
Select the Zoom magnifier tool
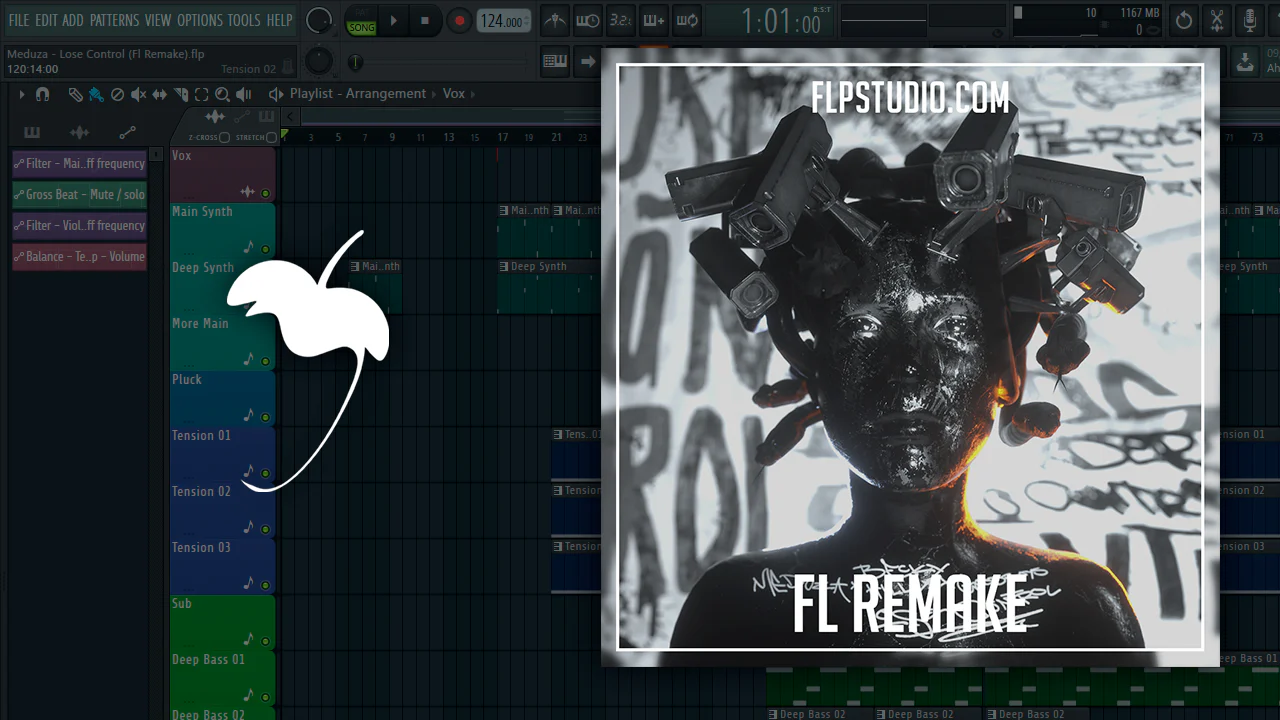222,94
